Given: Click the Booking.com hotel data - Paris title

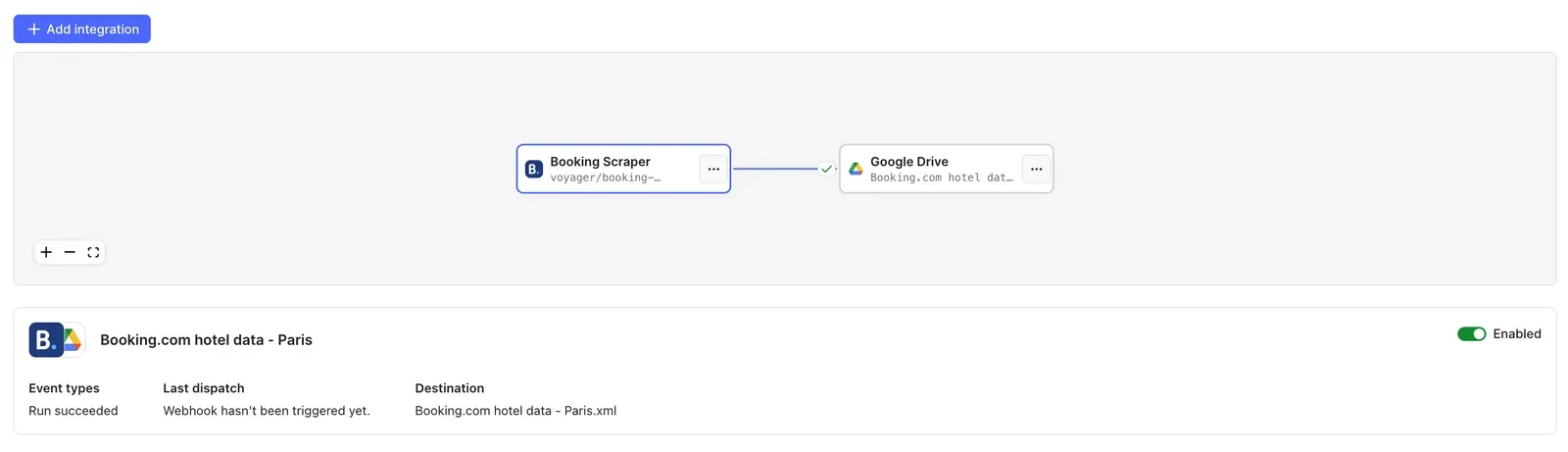Looking at the screenshot, I should [206, 340].
